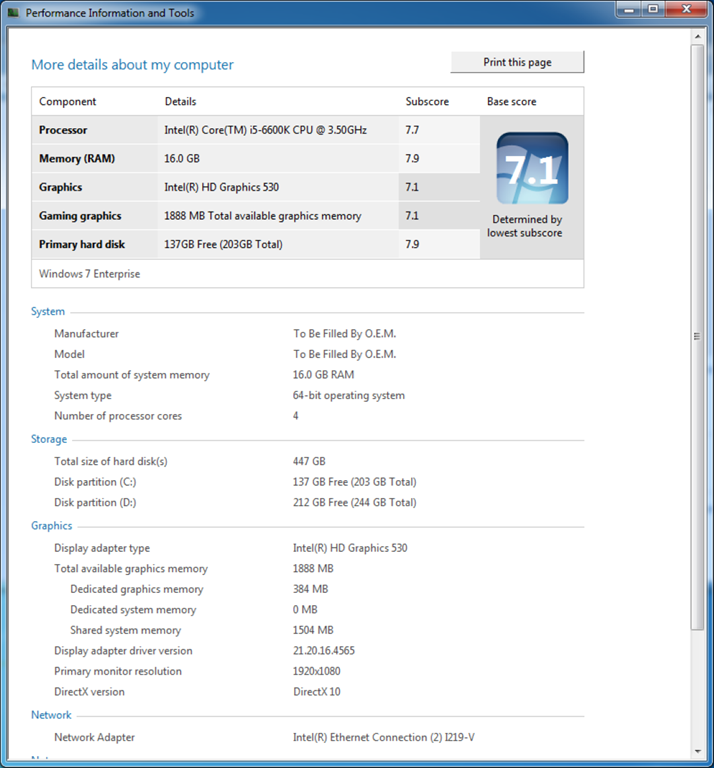714x768 pixels.
Task: Click the 447 GB total hard disk value
Action: click(309, 461)
